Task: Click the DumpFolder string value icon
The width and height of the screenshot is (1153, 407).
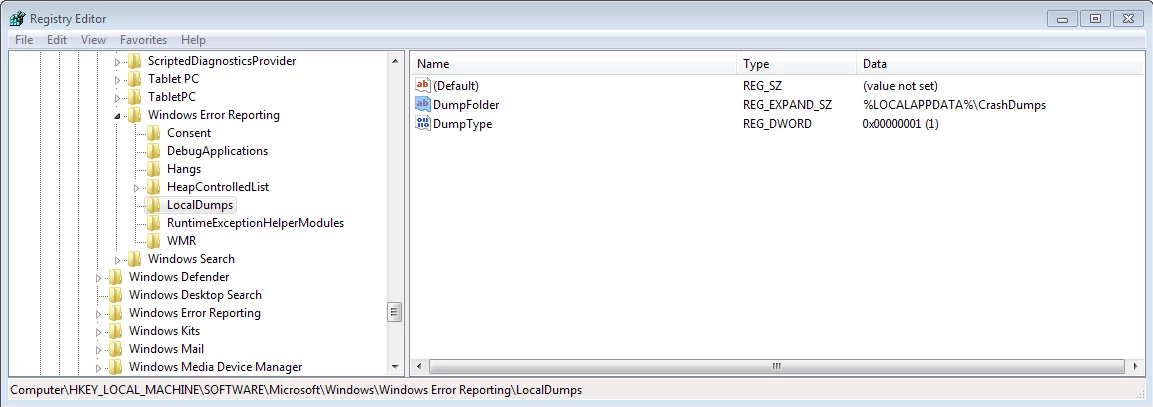Action: click(423, 105)
